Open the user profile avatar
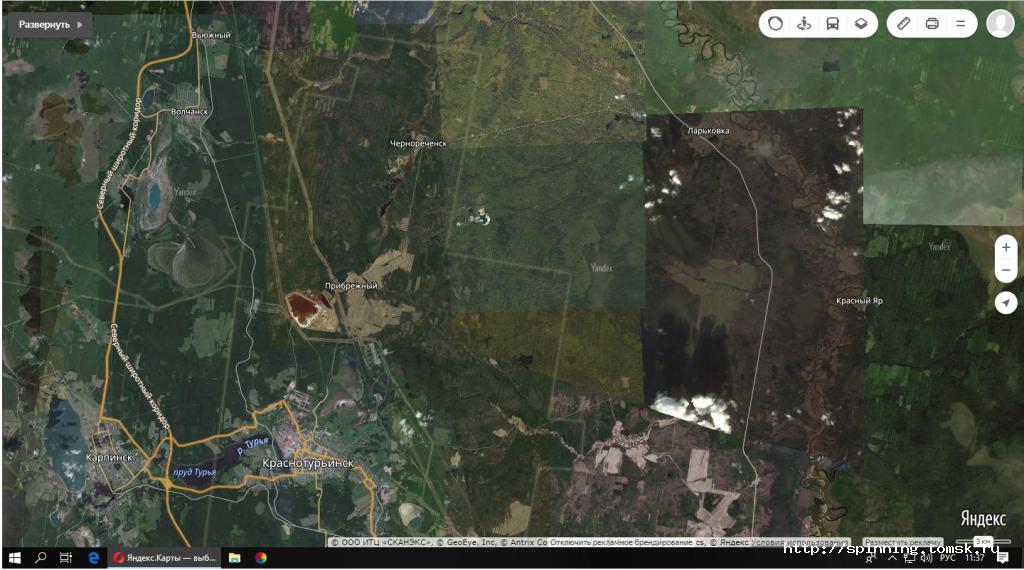 pyautogui.click(x=1000, y=24)
